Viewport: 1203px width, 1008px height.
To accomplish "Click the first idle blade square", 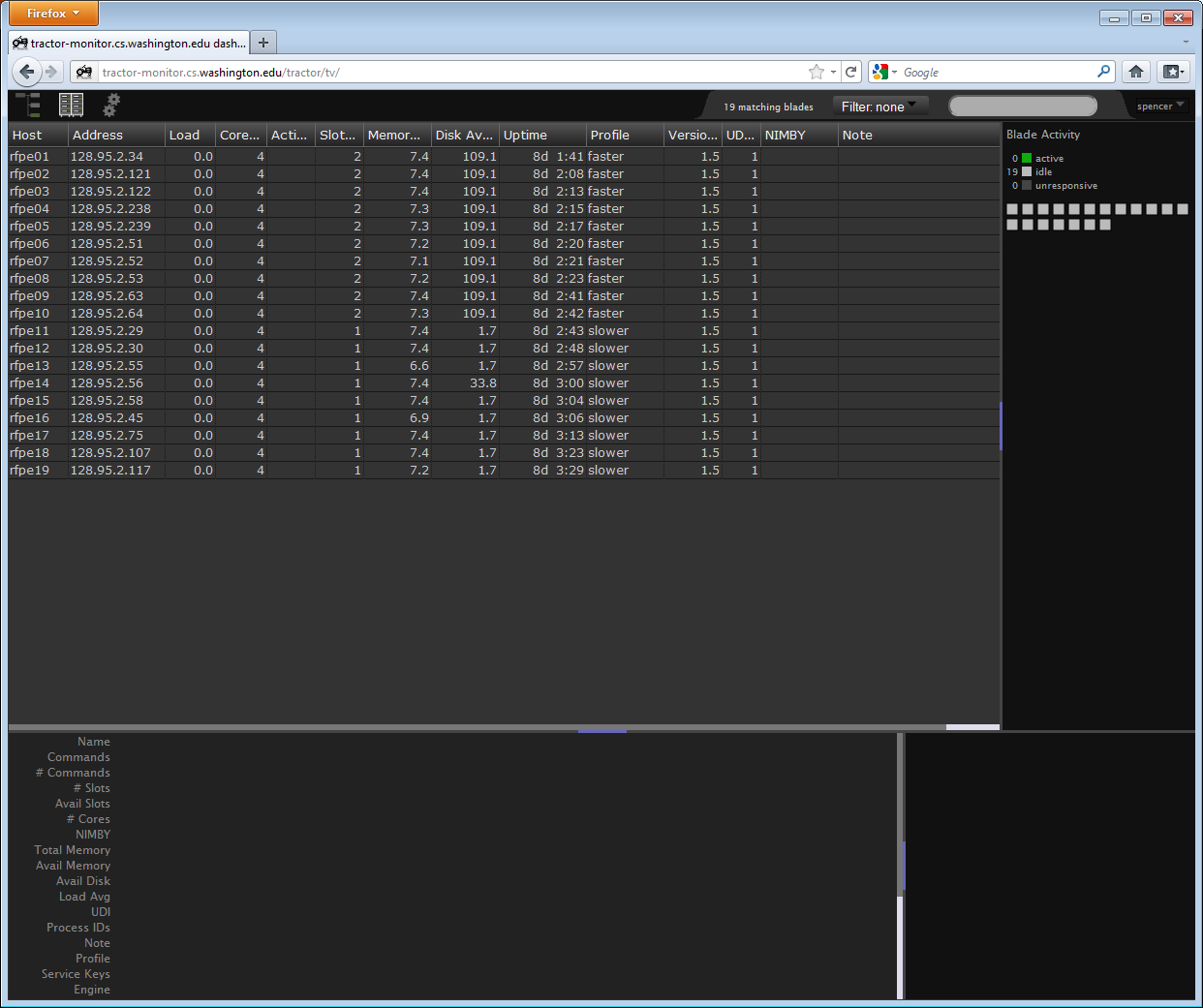I will (x=1012, y=209).
